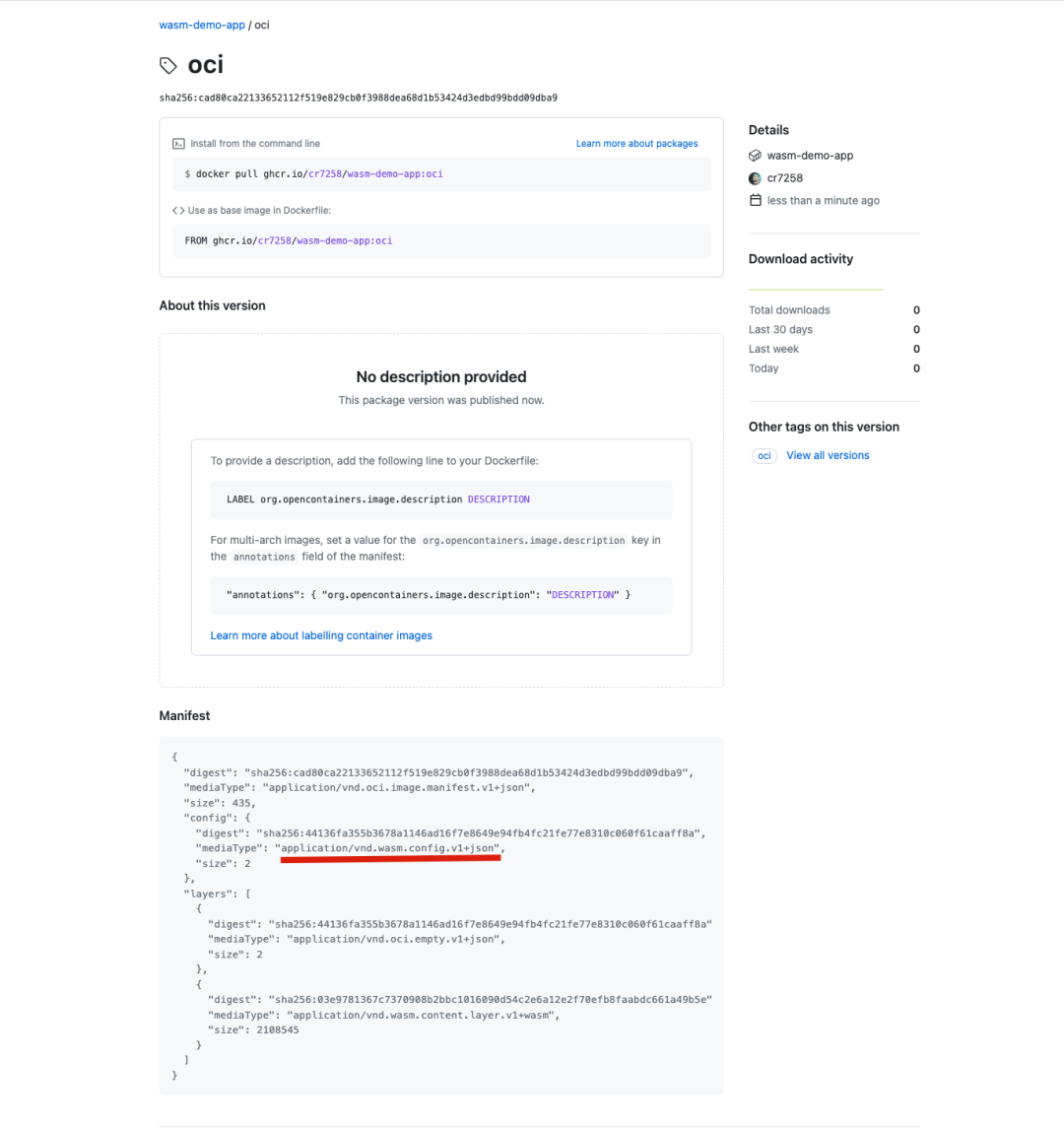The height and width of the screenshot is (1128, 1064).
Task: Click the calendar icon next to publish time
Action: 756,200
